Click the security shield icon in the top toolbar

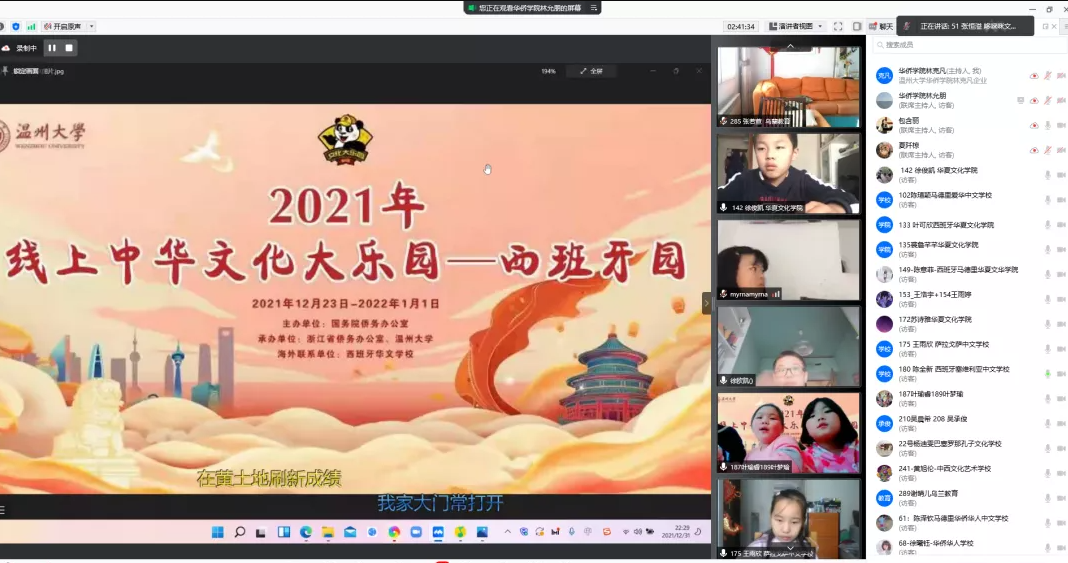point(16,27)
